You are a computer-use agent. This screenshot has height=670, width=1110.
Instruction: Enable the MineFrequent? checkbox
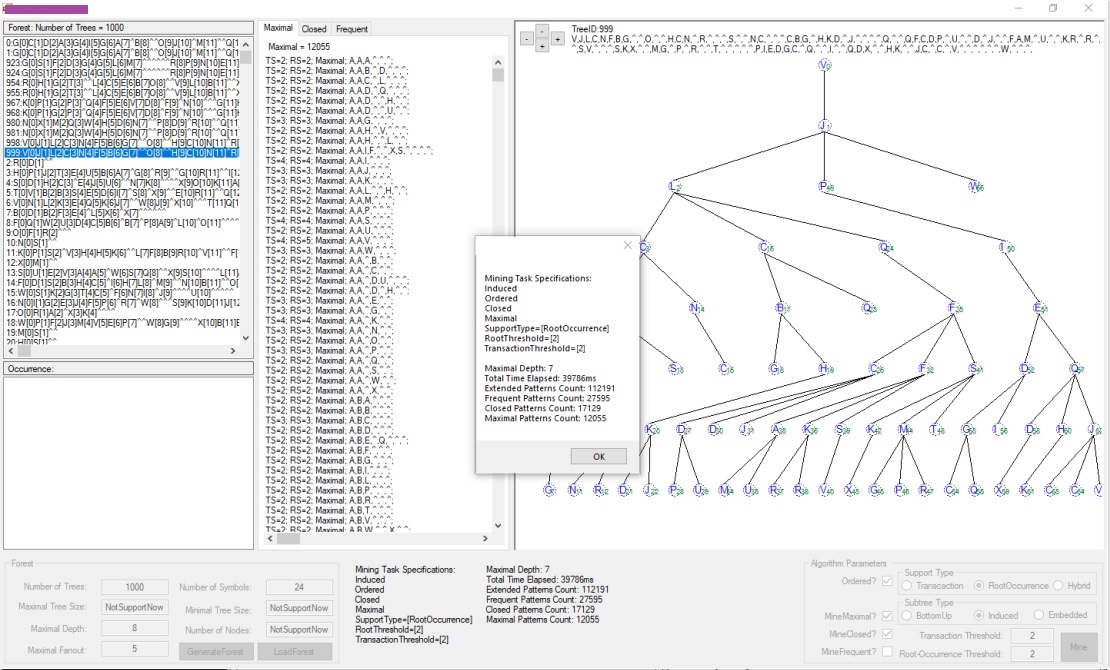887,652
